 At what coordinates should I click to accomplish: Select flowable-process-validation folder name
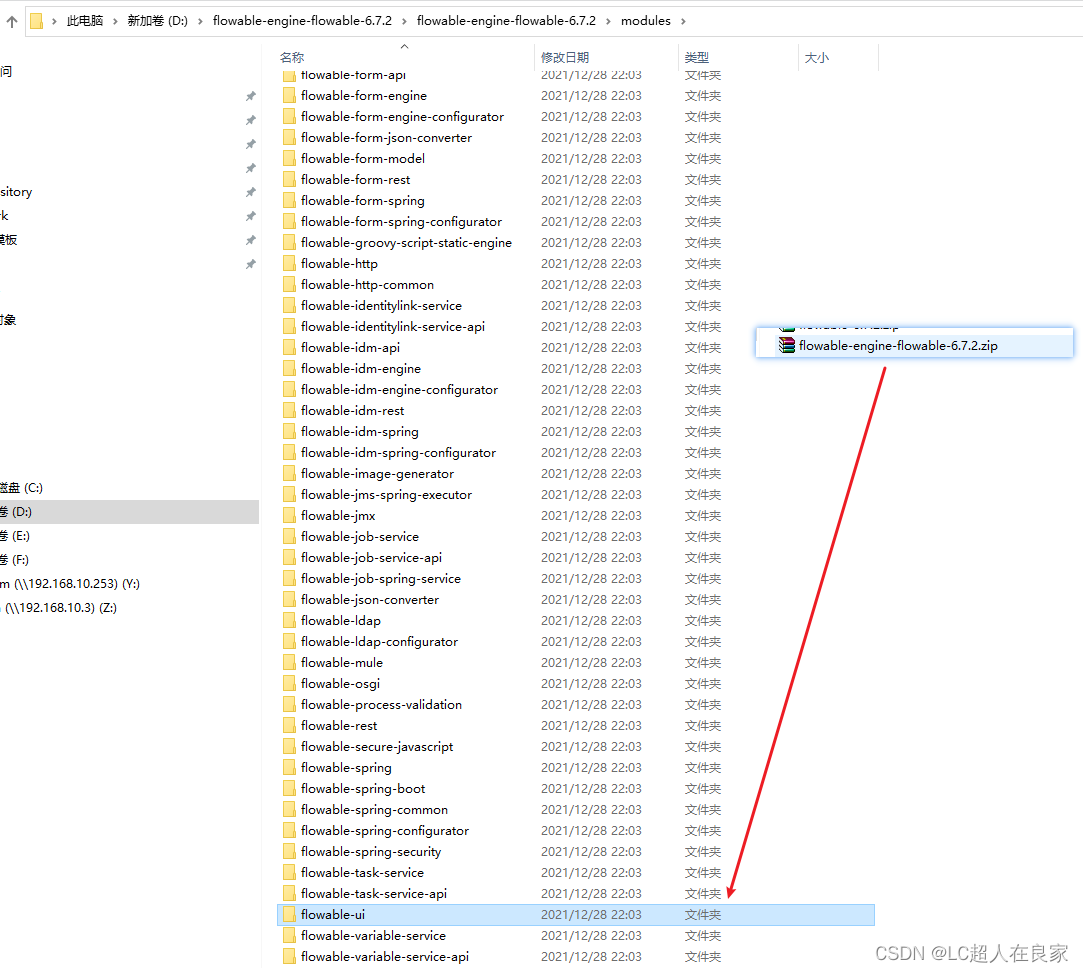(x=381, y=705)
